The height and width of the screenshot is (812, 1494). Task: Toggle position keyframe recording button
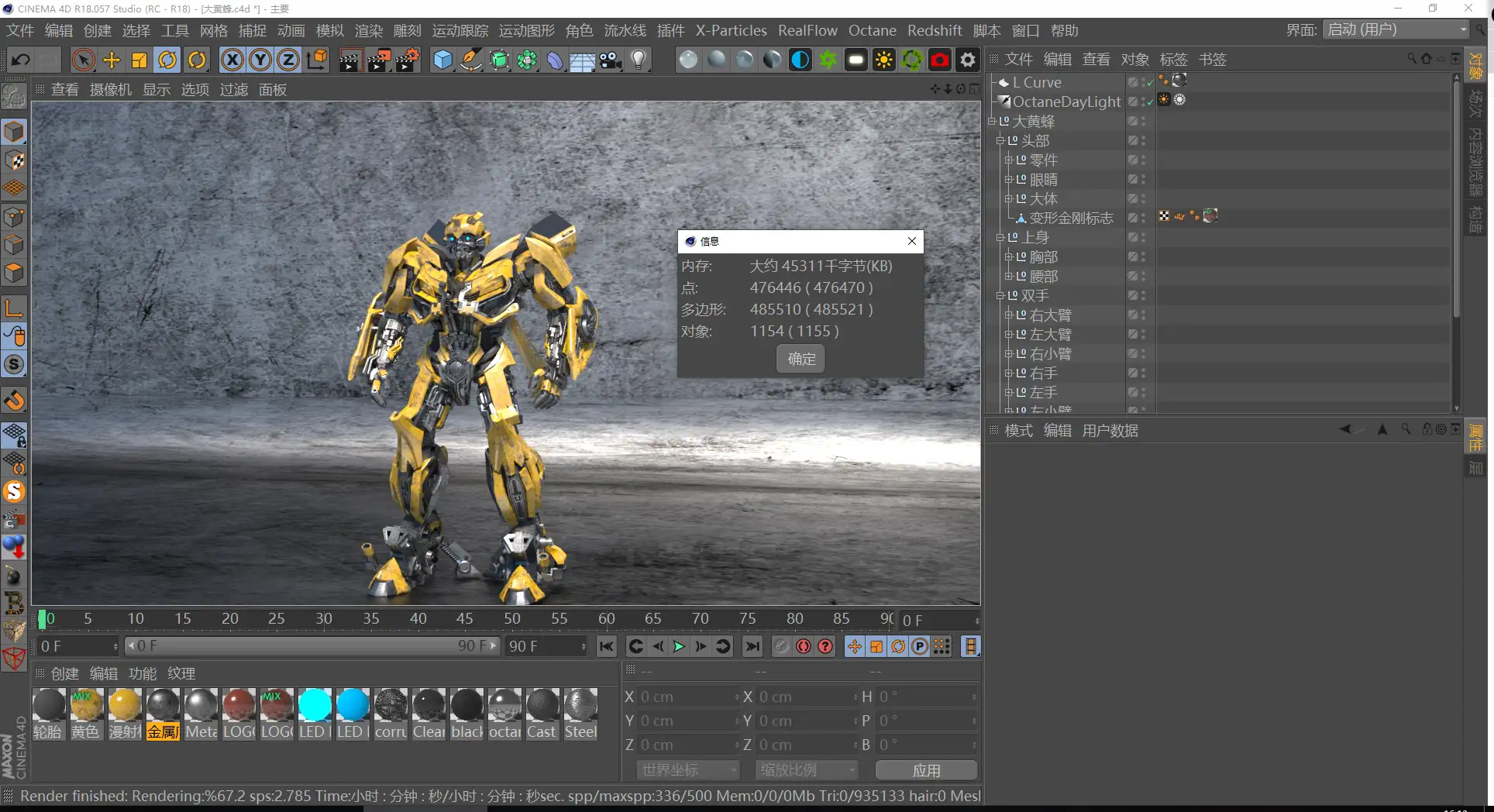click(854, 646)
